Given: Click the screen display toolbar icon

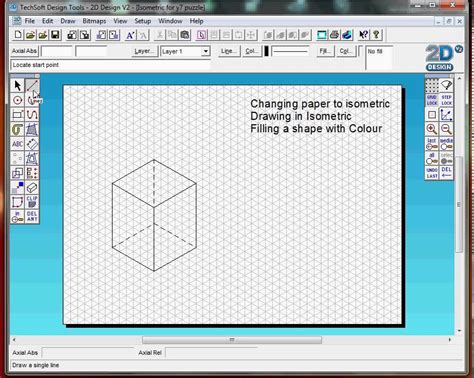Looking at the screenshot, I should [x=322, y=35].
